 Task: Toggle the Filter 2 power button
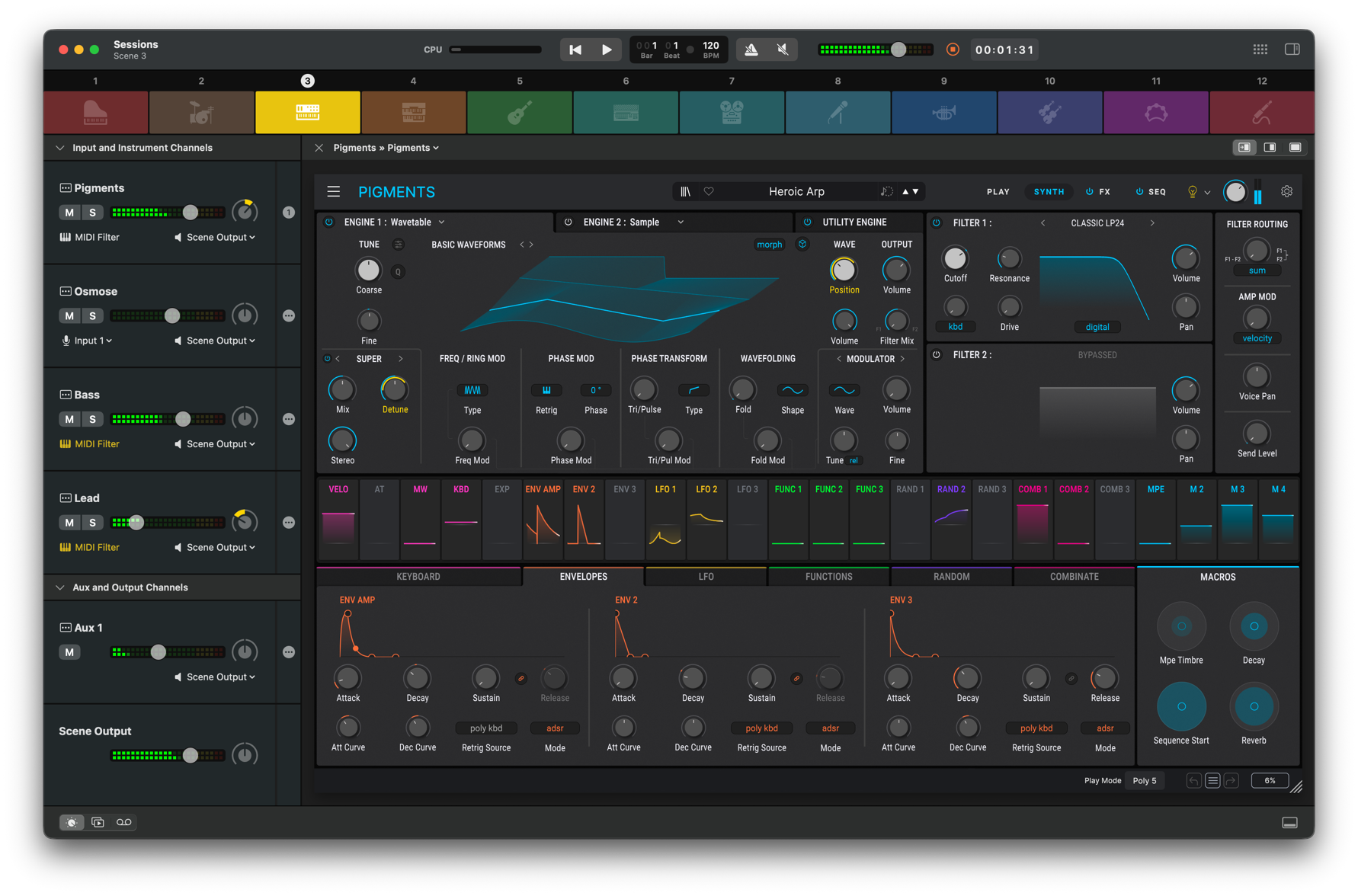(x=937, y=355)
